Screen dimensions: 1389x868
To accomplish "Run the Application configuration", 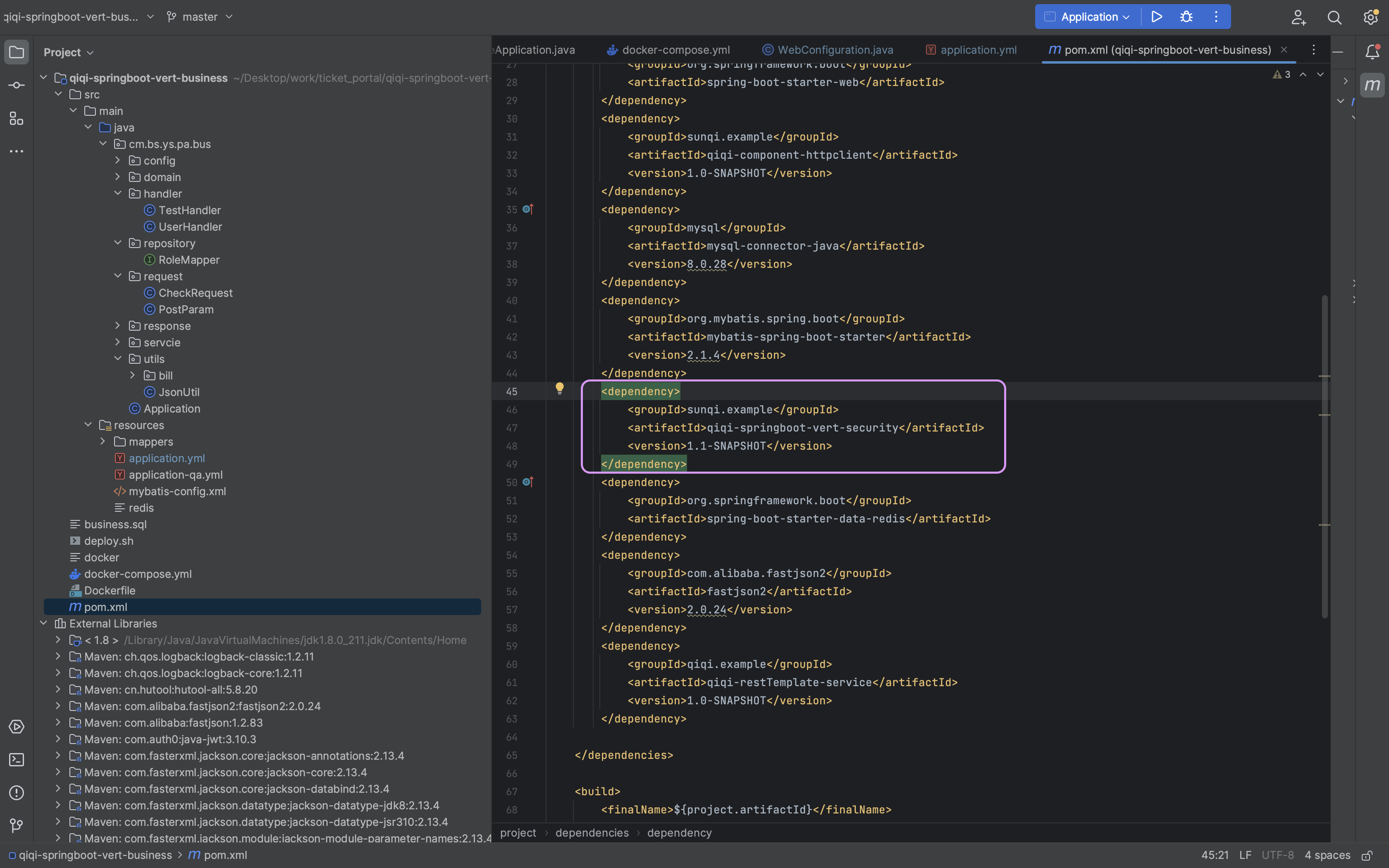I will pos(1157,17).
